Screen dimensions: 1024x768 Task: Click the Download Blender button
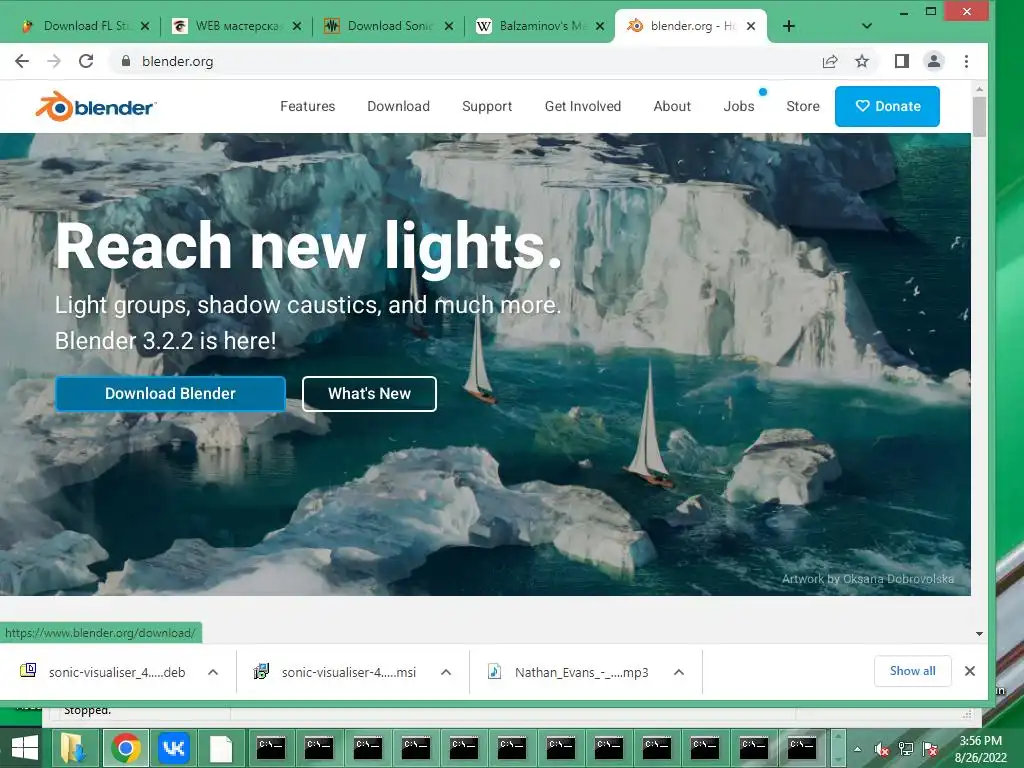pos(170,394)
